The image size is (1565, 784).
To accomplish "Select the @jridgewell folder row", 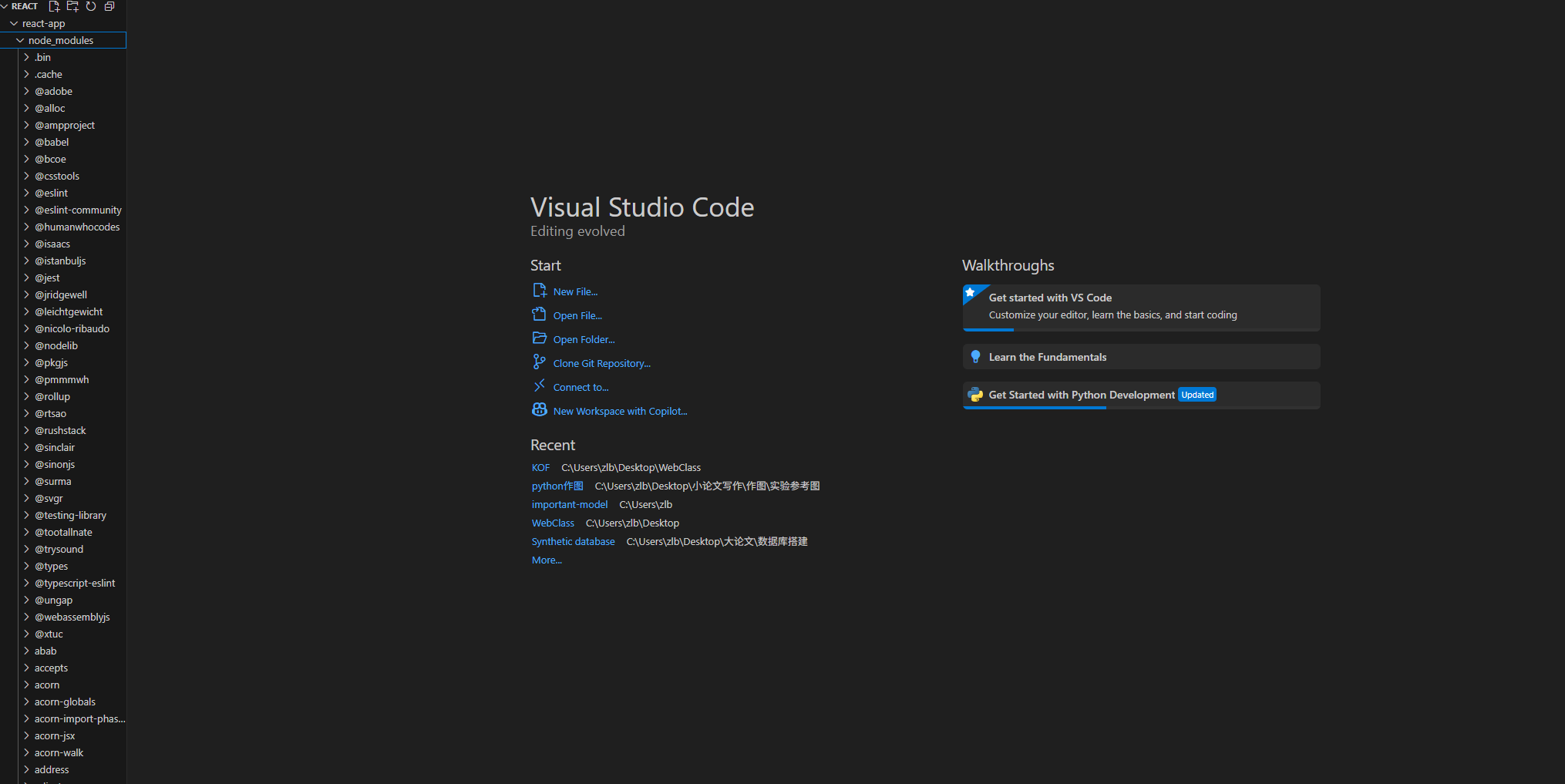I will tap(63, 294).
